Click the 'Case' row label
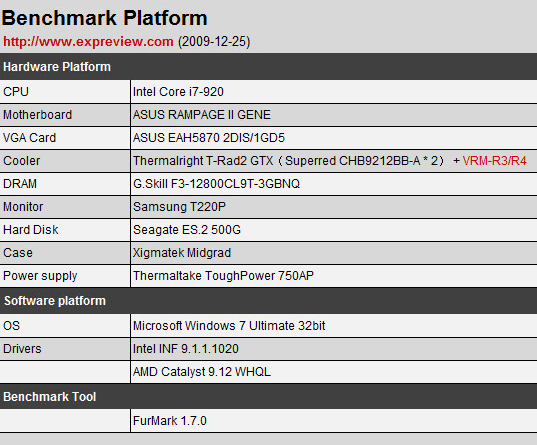Viewport: 537px width, 445px height. coord(18,253)
